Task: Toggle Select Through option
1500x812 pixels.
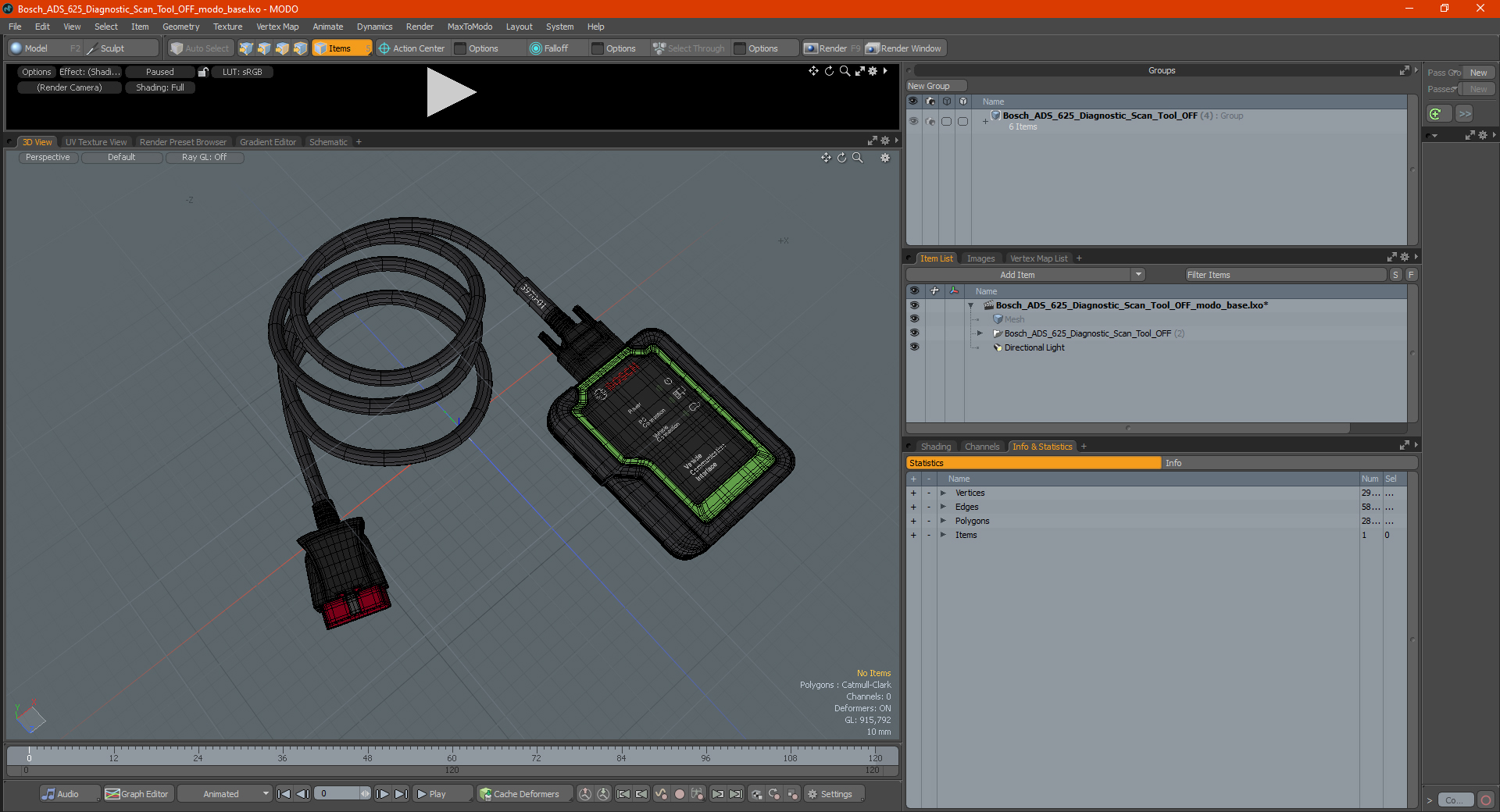Action: click(690, 48)
